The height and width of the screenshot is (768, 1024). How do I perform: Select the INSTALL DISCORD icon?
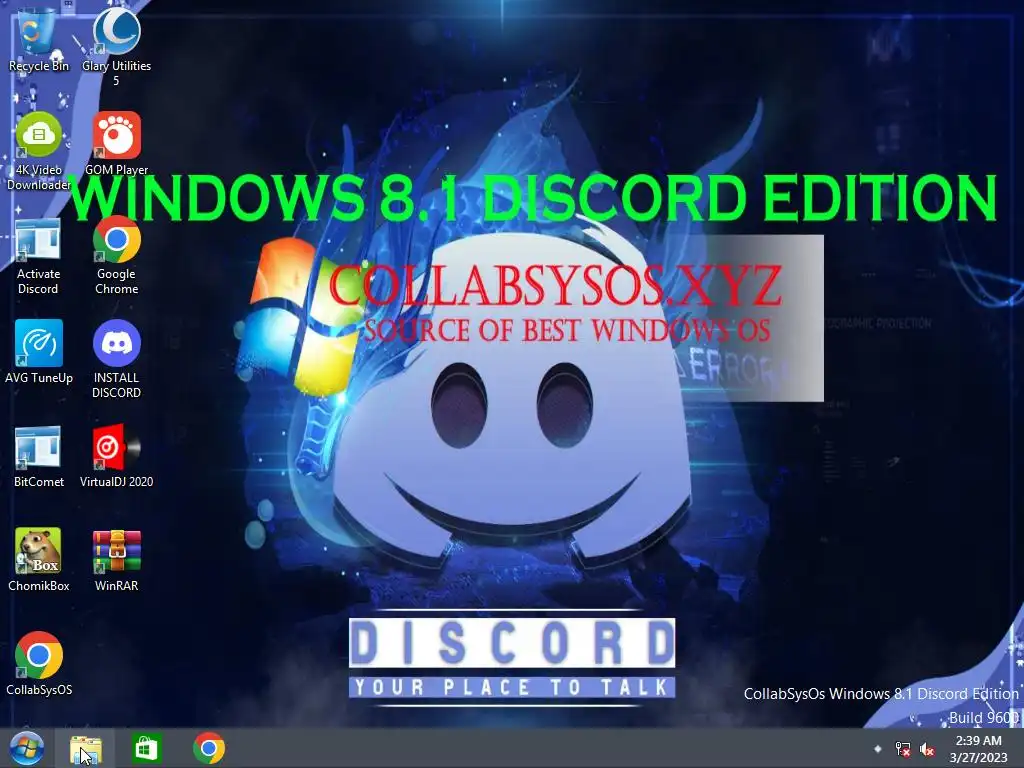click(116, 358)
